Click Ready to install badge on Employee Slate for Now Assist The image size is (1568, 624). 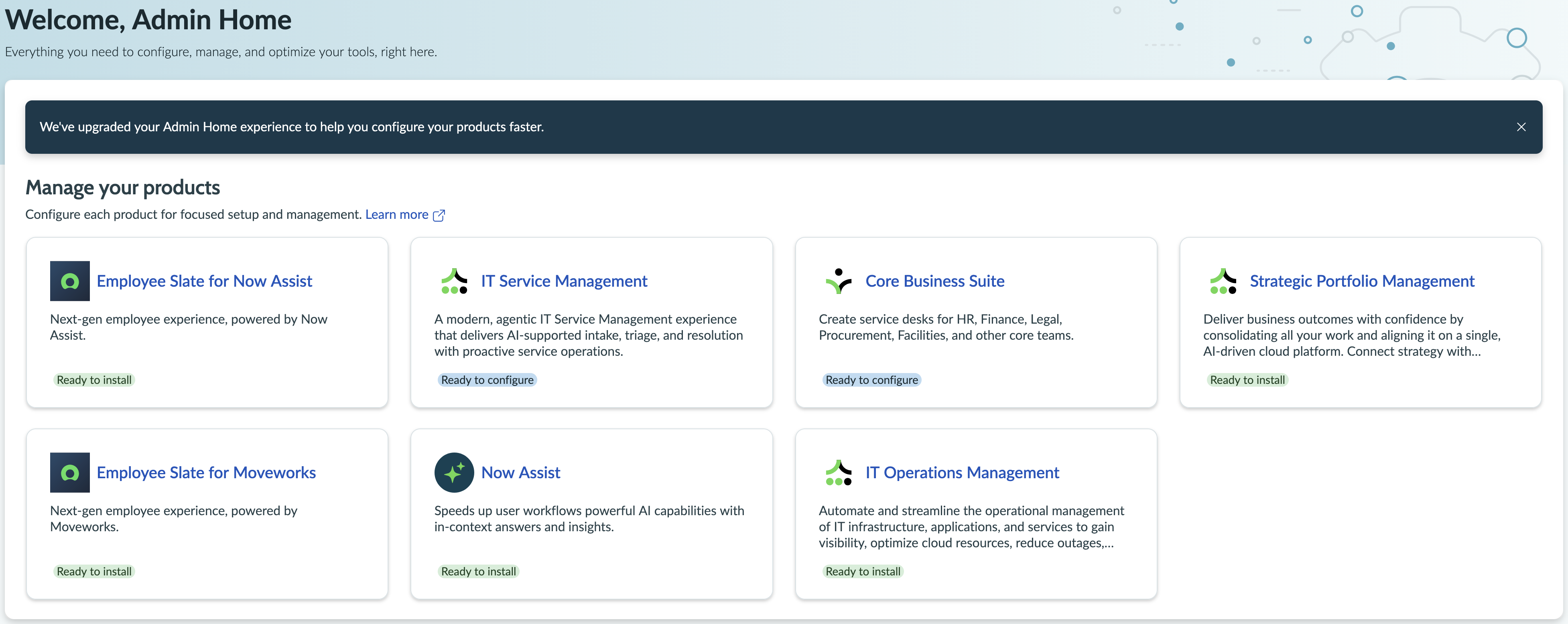(94, 379)
